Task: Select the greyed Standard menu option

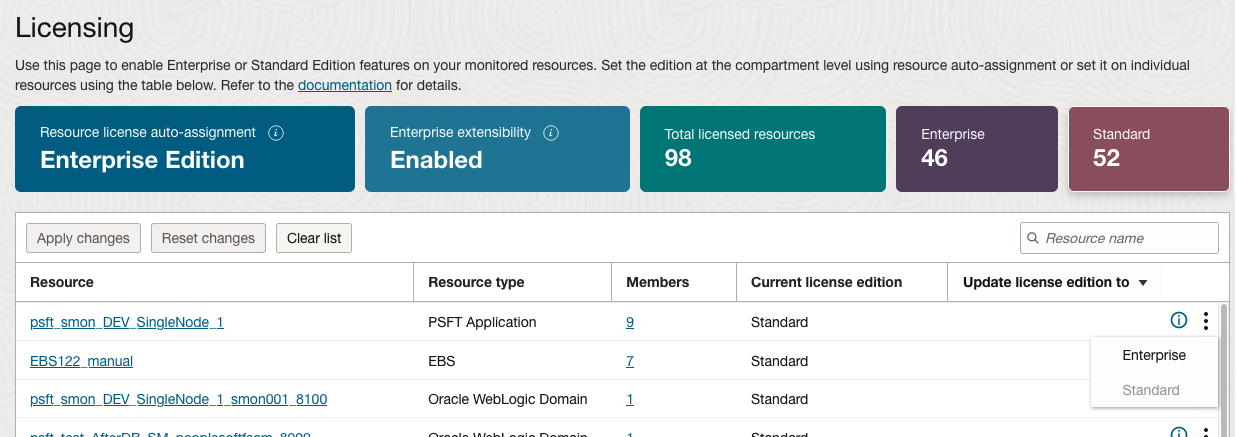Action: click(x=1151, y=390)
